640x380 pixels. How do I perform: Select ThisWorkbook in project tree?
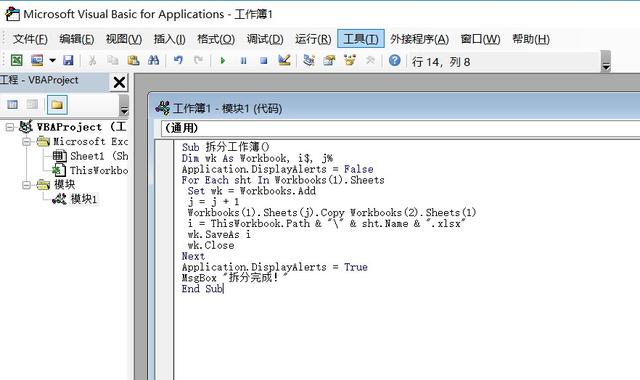tap(98, 170)
